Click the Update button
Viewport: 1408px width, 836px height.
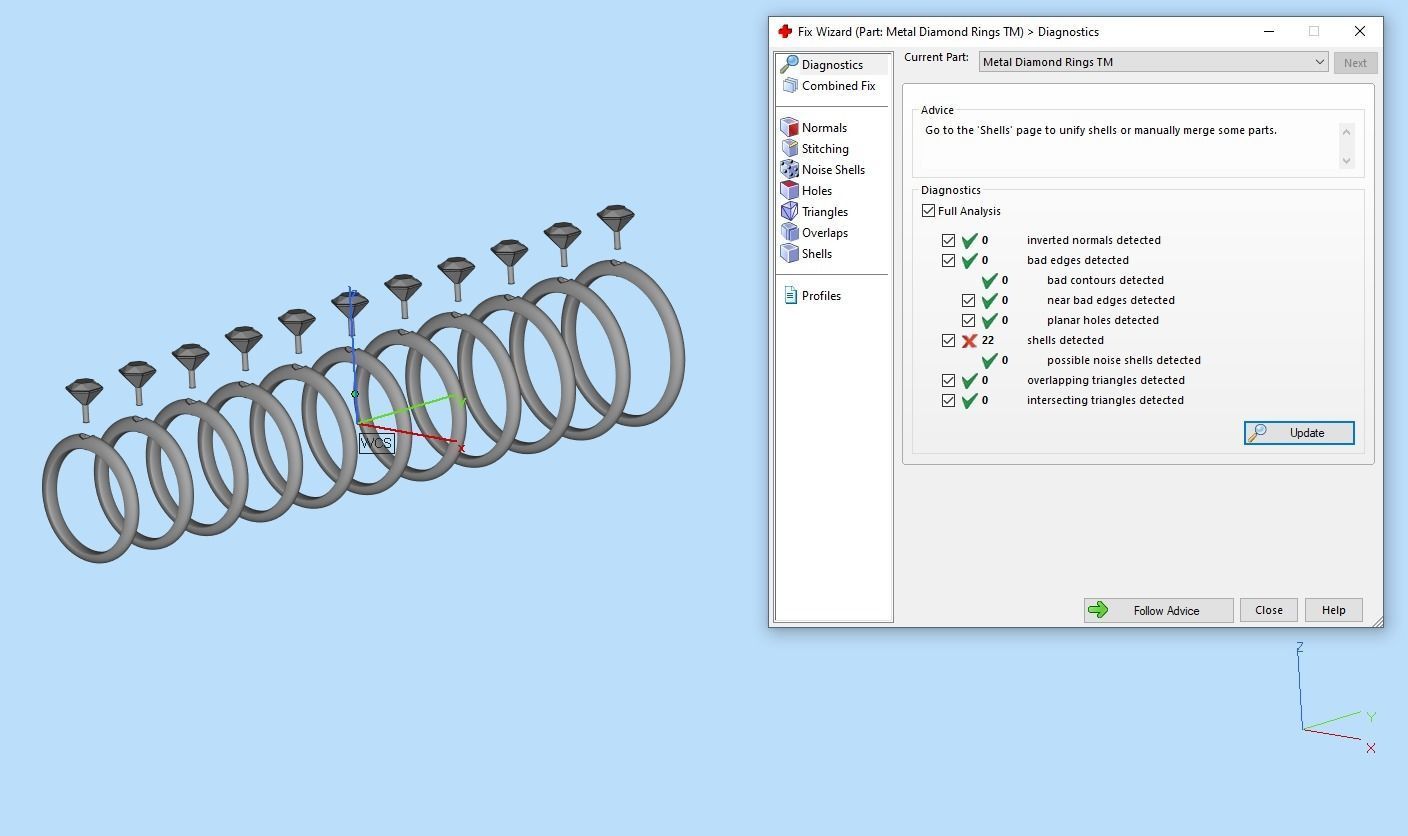[1299, 433]
